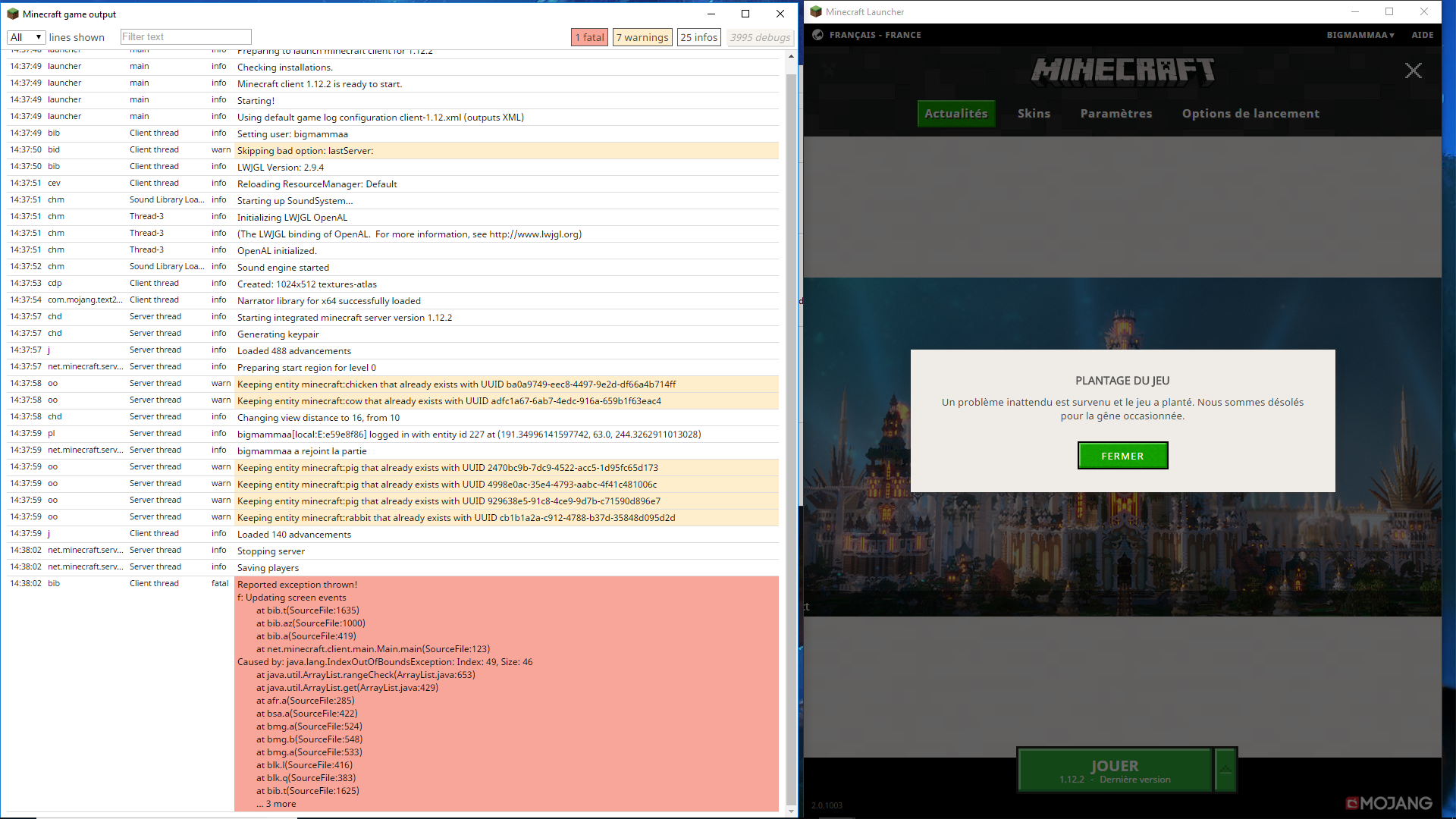Image resolution: width=1456 pixels, height=819 pixels.
Task: Select the 'Stopping server' log row
Action: pos(393,551)
